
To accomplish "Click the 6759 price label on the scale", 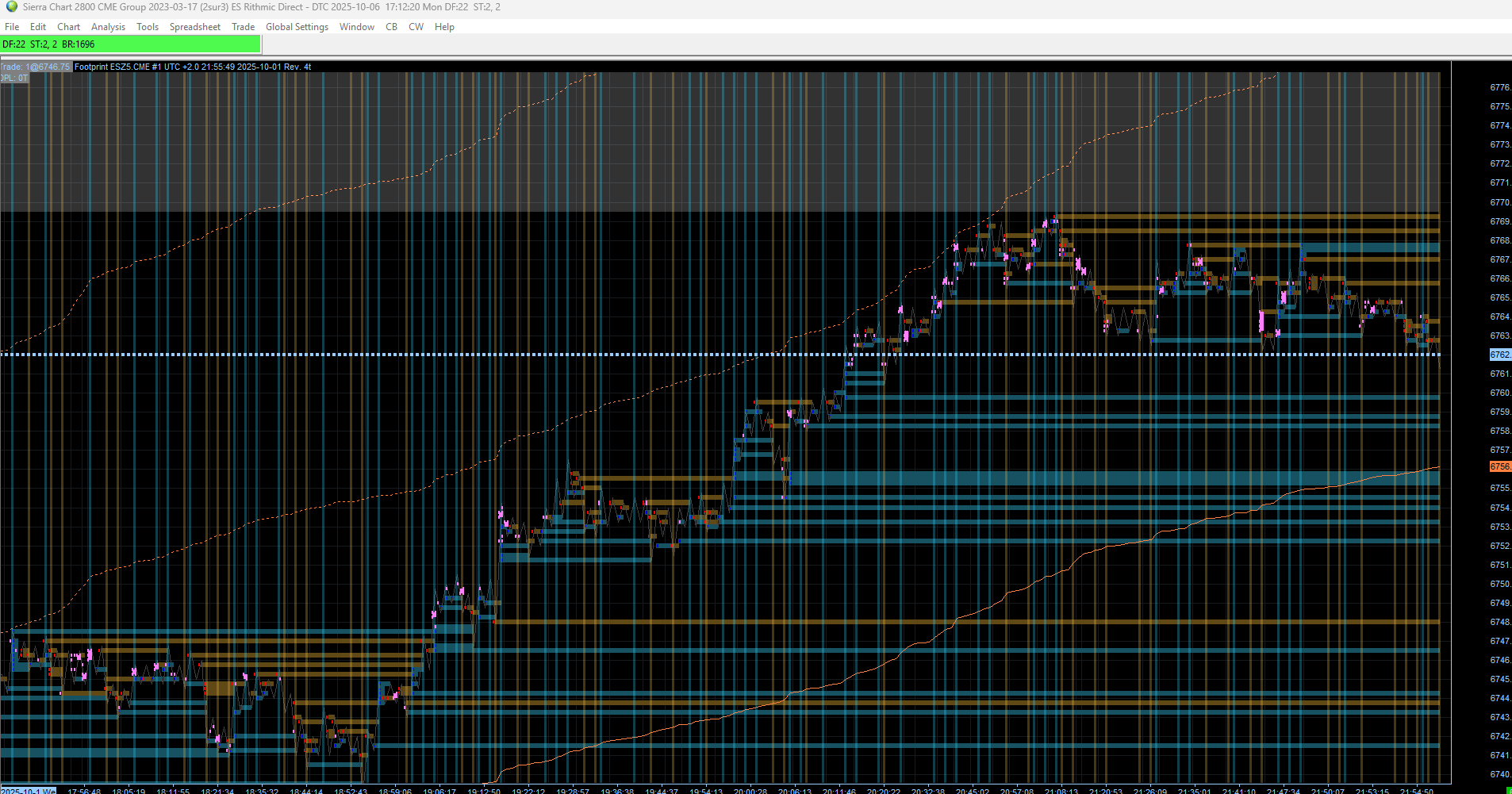I will click(x=1500, y=412).
